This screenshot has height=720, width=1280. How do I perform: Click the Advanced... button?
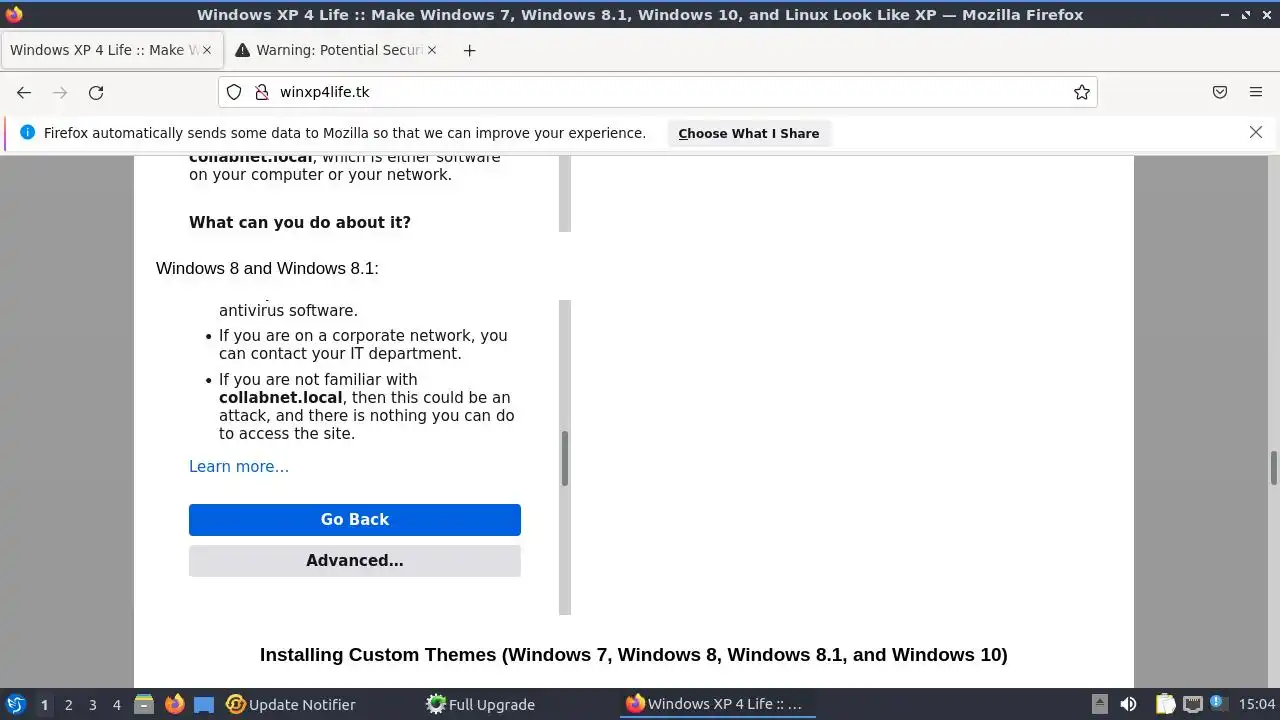[355, 561]
